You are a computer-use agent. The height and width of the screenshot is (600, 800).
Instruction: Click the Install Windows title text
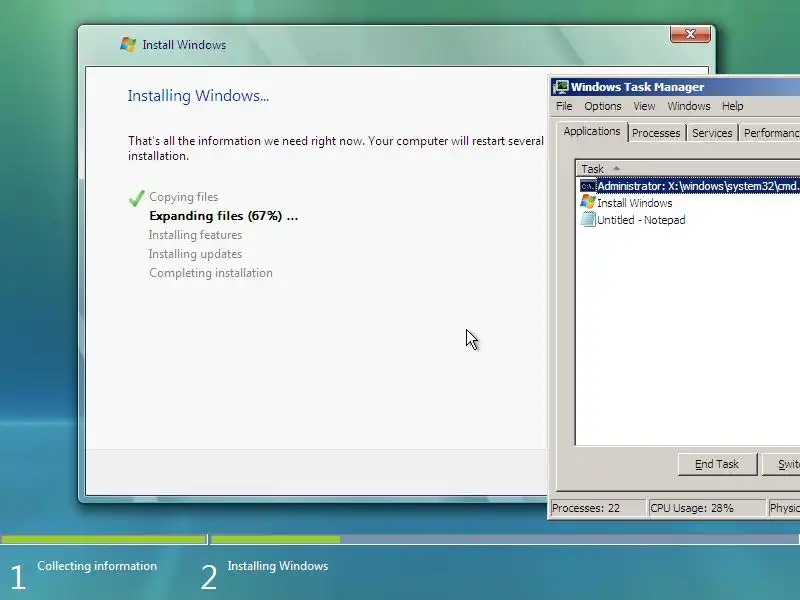(184, 45)
